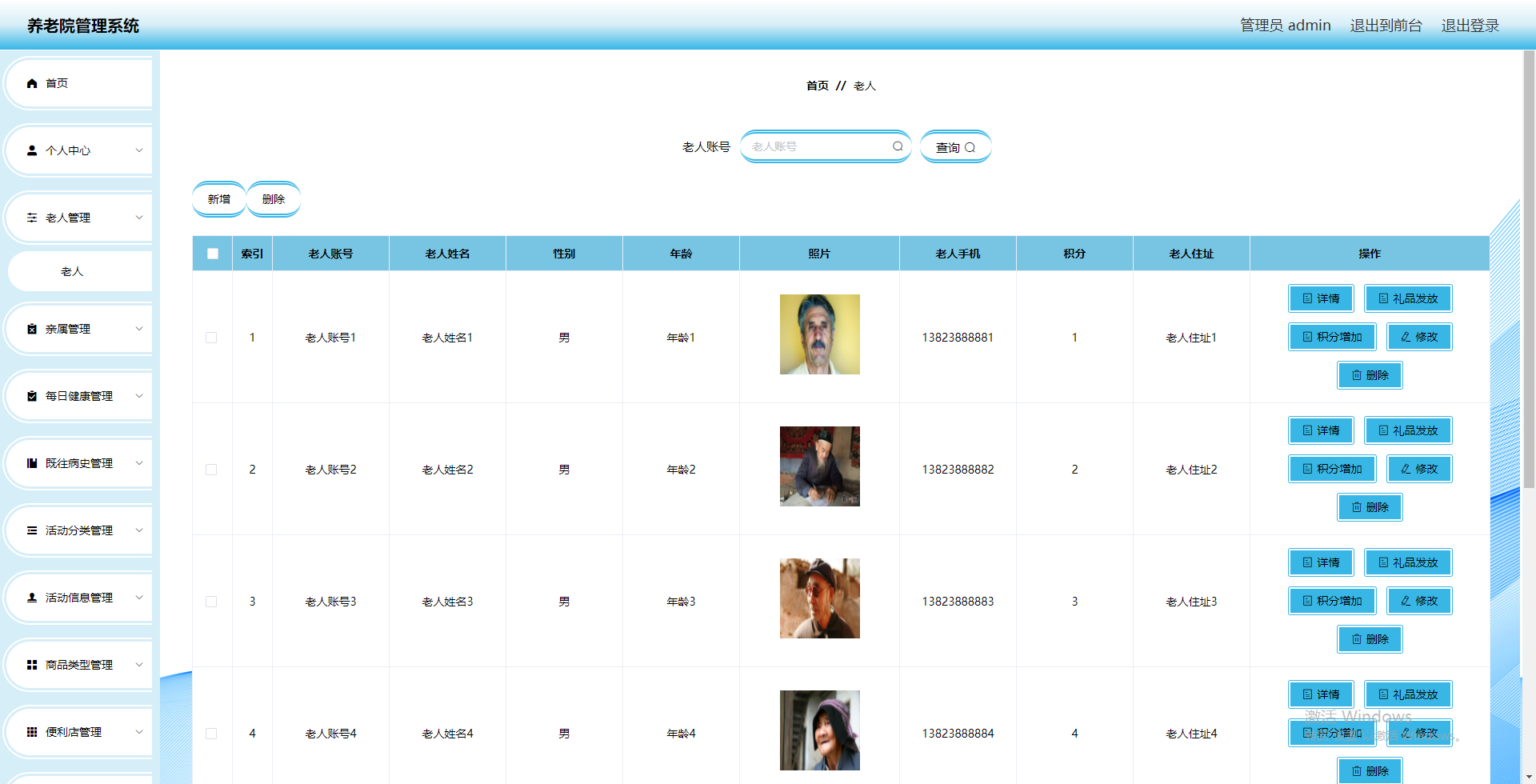Open the 首页 sidebar menu item

tap(79, 83)
